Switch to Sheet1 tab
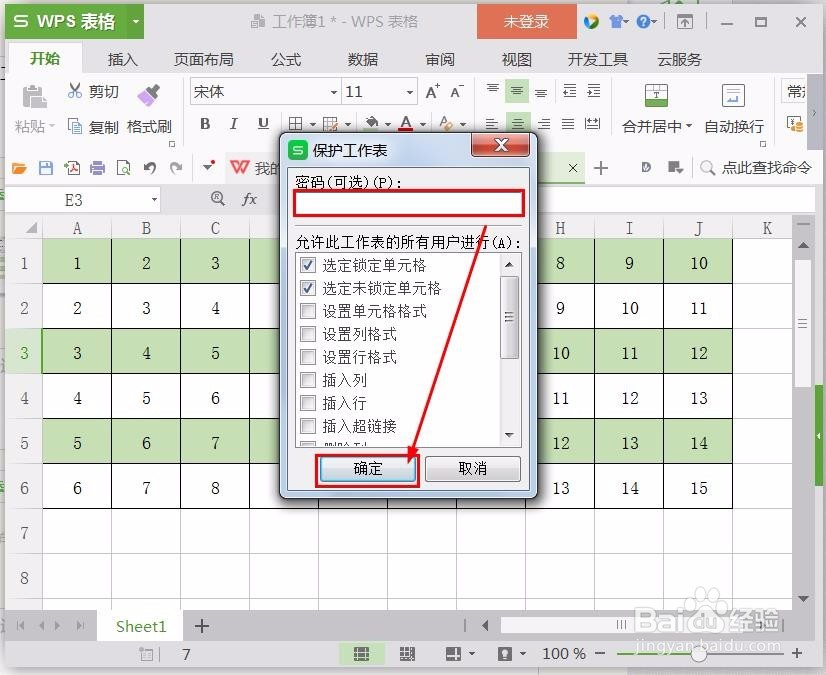This screenshot has height=675, width=826. 141,626
